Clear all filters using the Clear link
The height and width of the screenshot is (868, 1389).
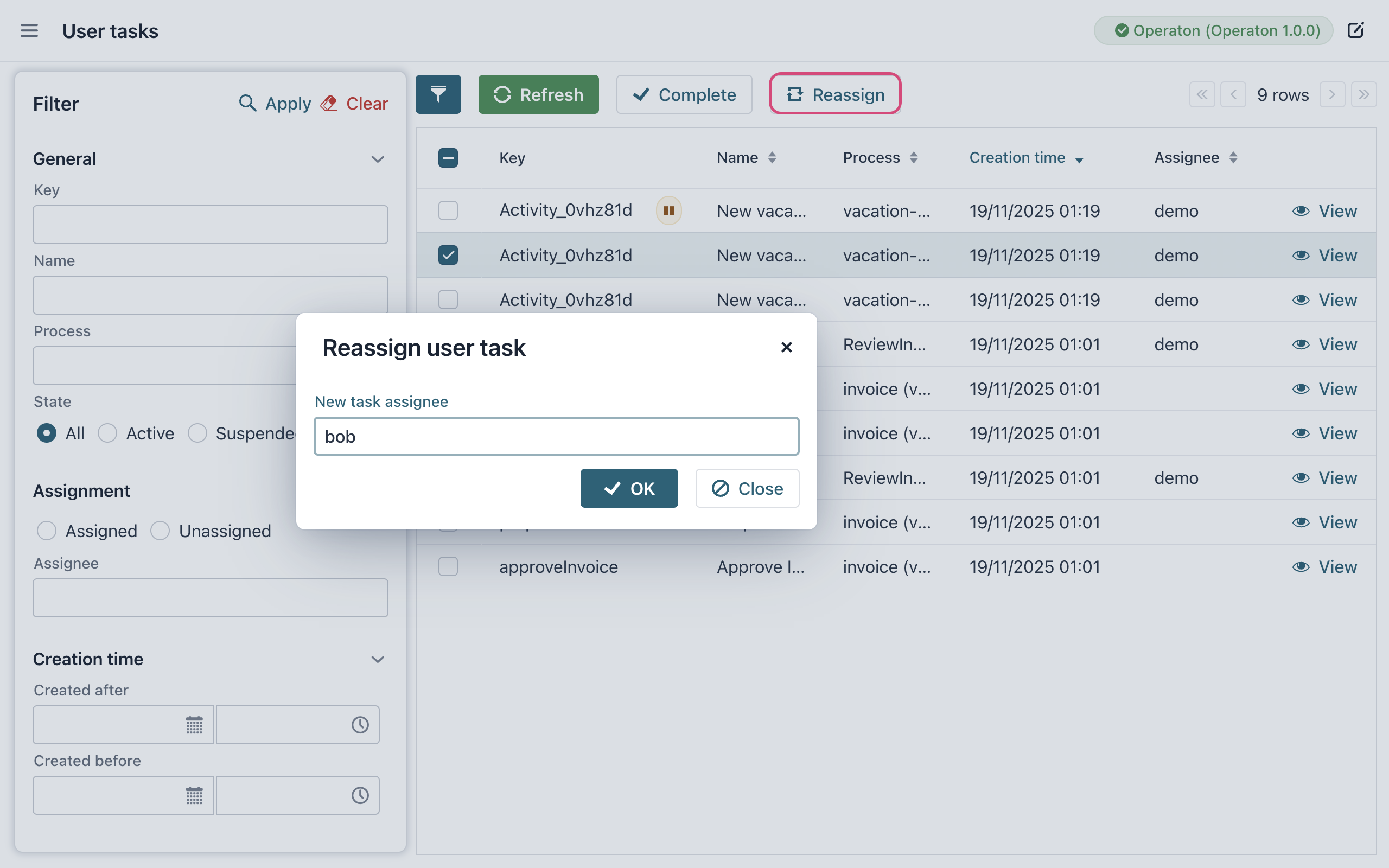pos(366,103)
